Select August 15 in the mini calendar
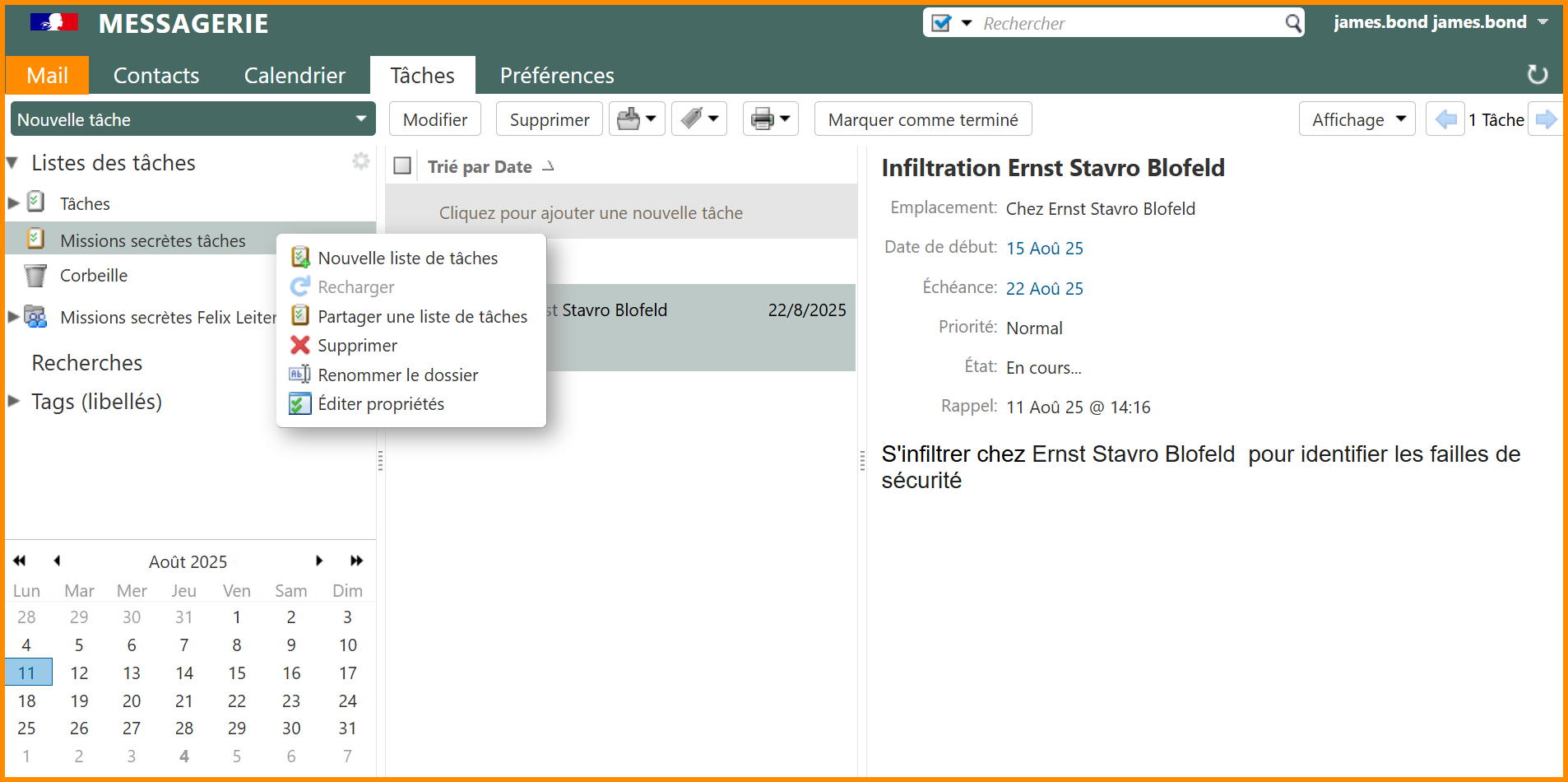The height and width of the screenshot is (782, 1568). tap(237, 673)
